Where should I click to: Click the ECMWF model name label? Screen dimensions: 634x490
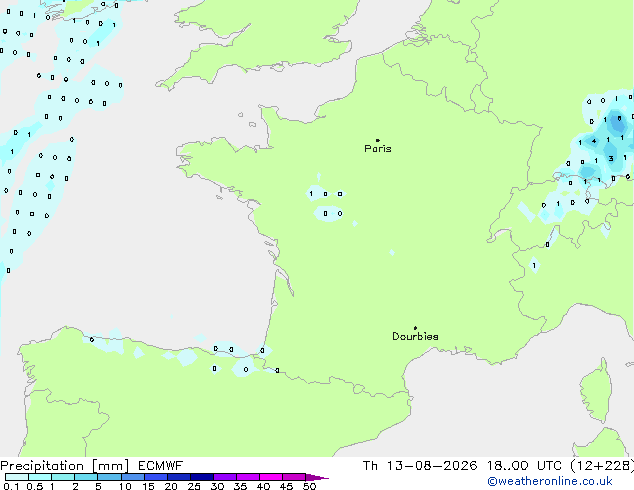click(x=161, y=466)
